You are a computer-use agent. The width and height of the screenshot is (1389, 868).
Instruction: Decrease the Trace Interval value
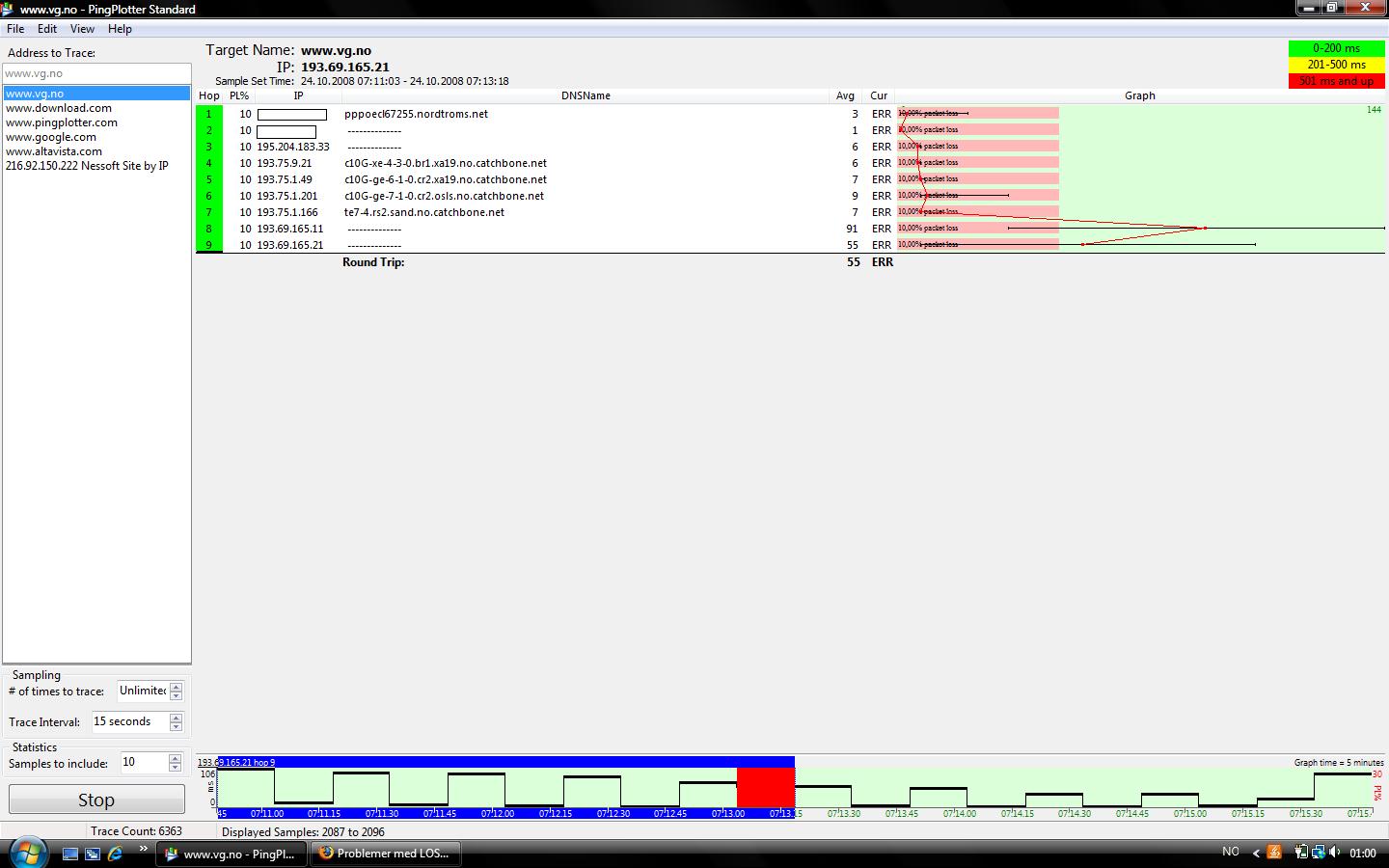(x=176, y=726)
